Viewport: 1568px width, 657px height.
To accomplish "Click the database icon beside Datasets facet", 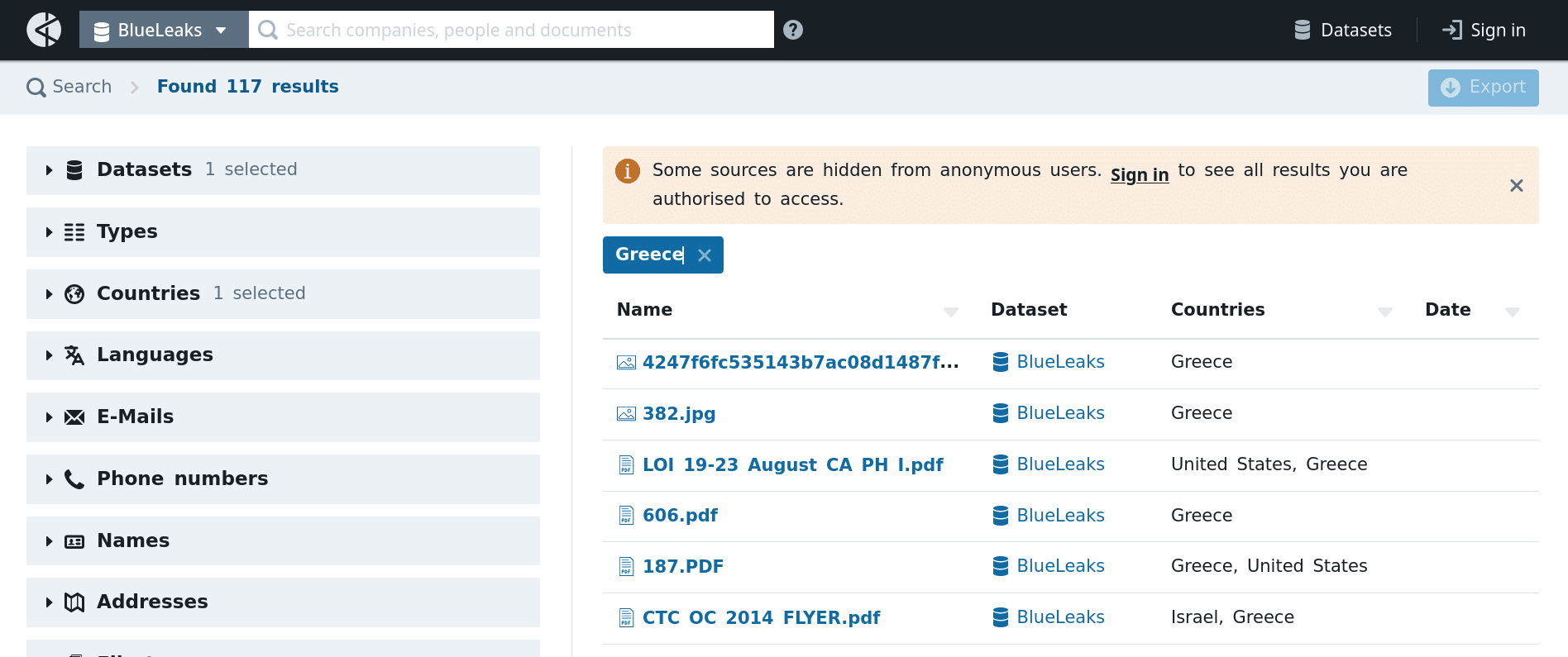I will [74, 170].
